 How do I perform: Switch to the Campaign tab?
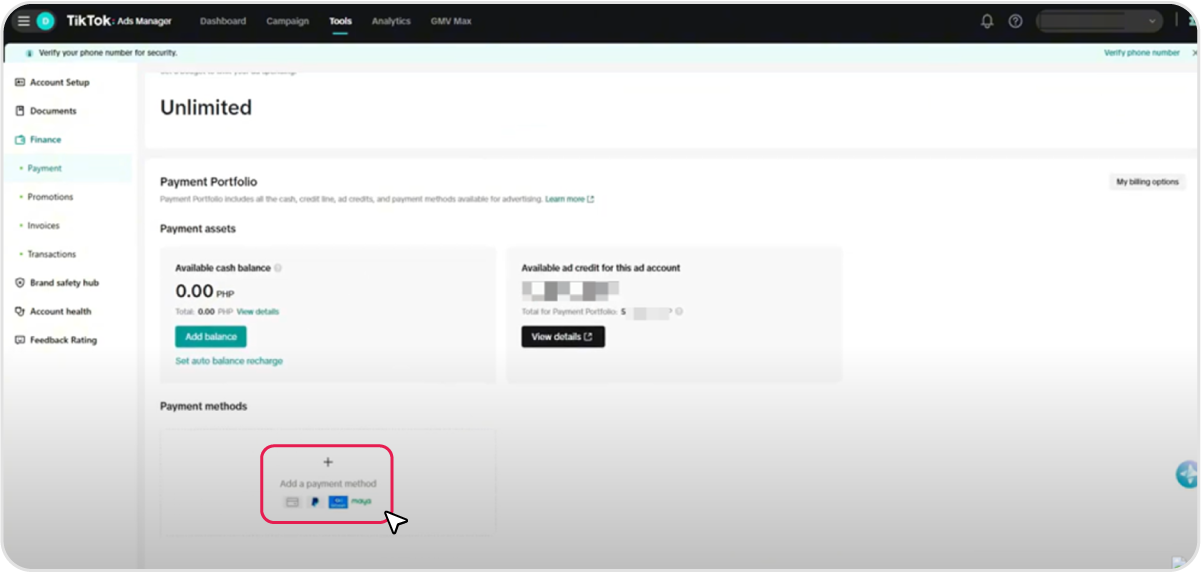point(287,21)
